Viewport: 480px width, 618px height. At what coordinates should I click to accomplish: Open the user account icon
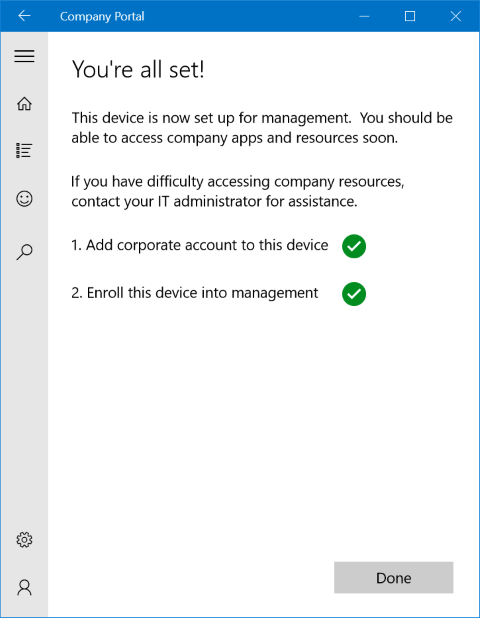[x=24, y=587]
